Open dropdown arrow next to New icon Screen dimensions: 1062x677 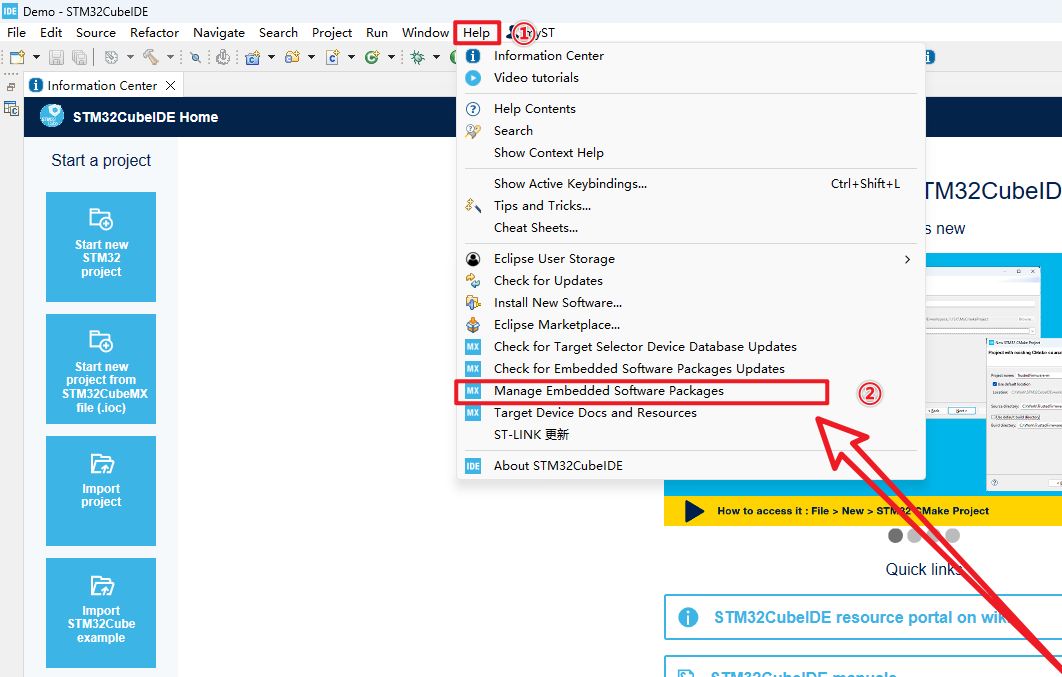[x=36, y=58]
